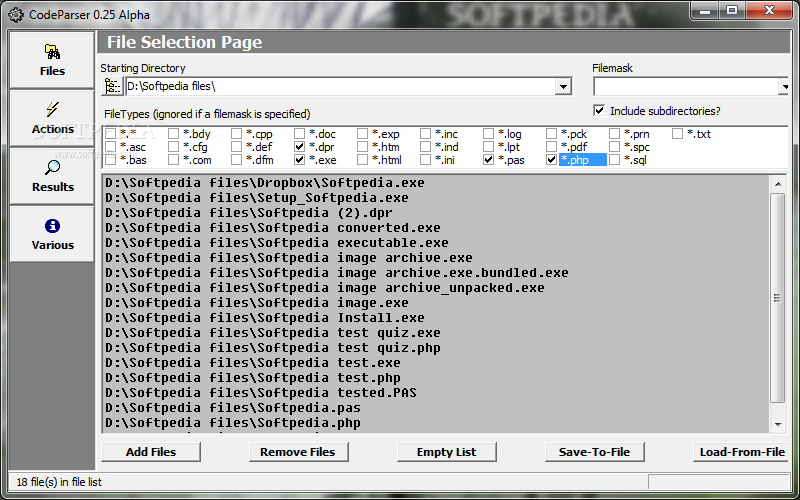Click the file list scroll-down arrow
The width and height of the screenshot is (800, 500).
coord(778,424)
